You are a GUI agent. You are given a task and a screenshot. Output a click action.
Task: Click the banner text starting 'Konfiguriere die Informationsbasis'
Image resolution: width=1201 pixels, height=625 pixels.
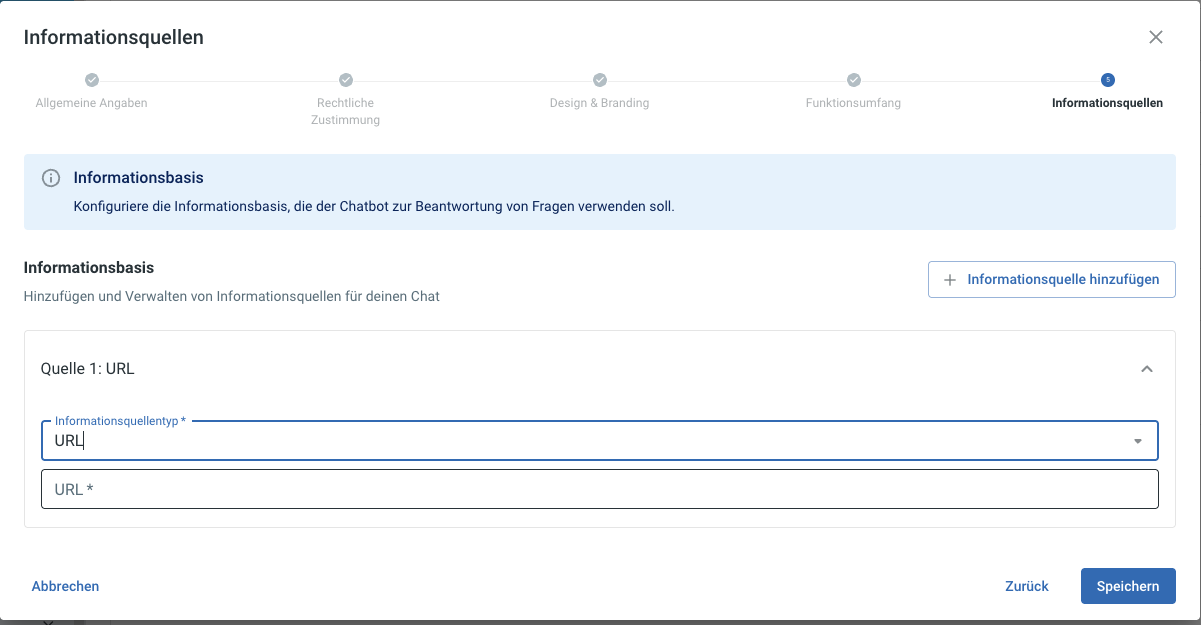[374, 207]
